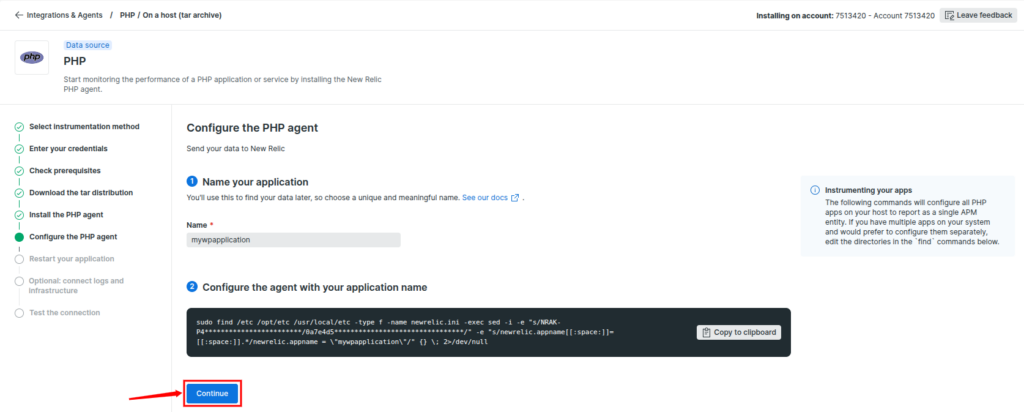Click checkmark icon for Install the PHP agent

coord(19,215)
